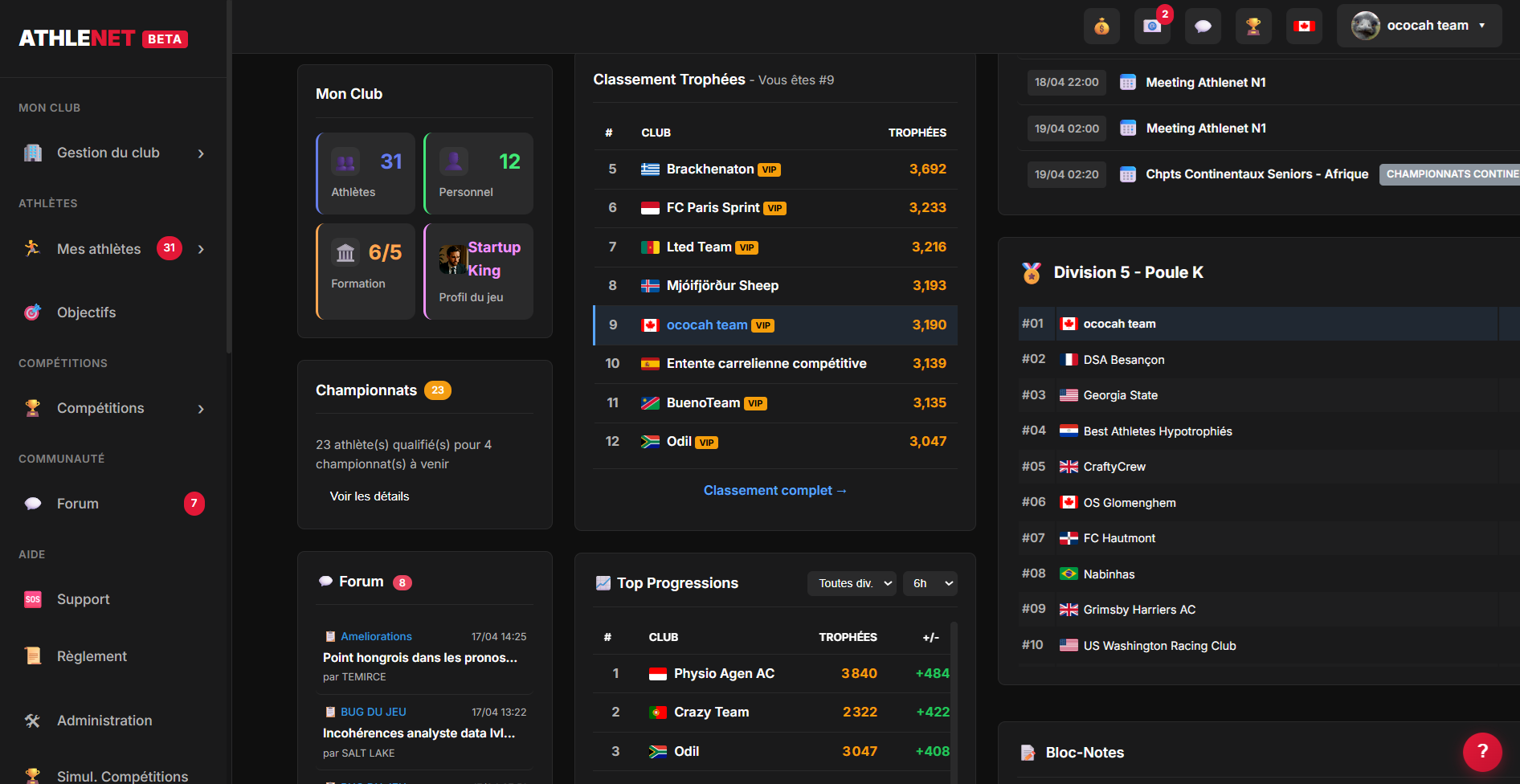
Task: Click the Objectifs target icon
Action: (33, 312)
